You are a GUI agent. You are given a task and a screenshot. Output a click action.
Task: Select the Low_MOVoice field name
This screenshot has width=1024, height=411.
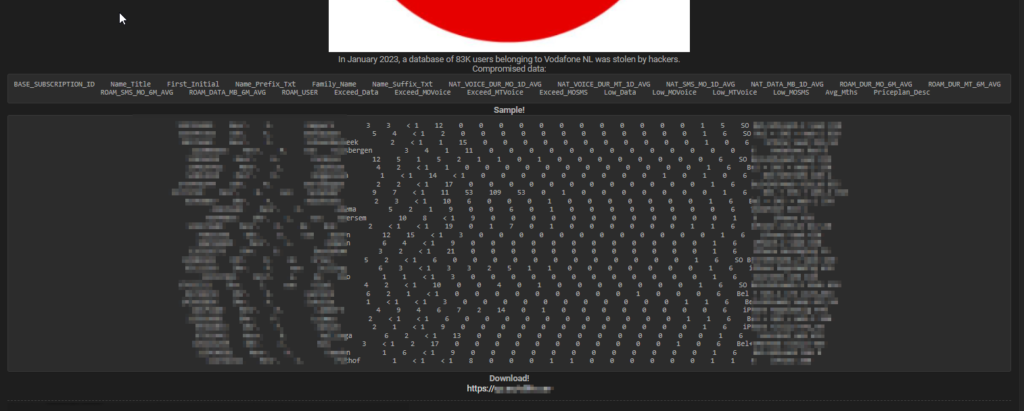[x=673, y=92]
